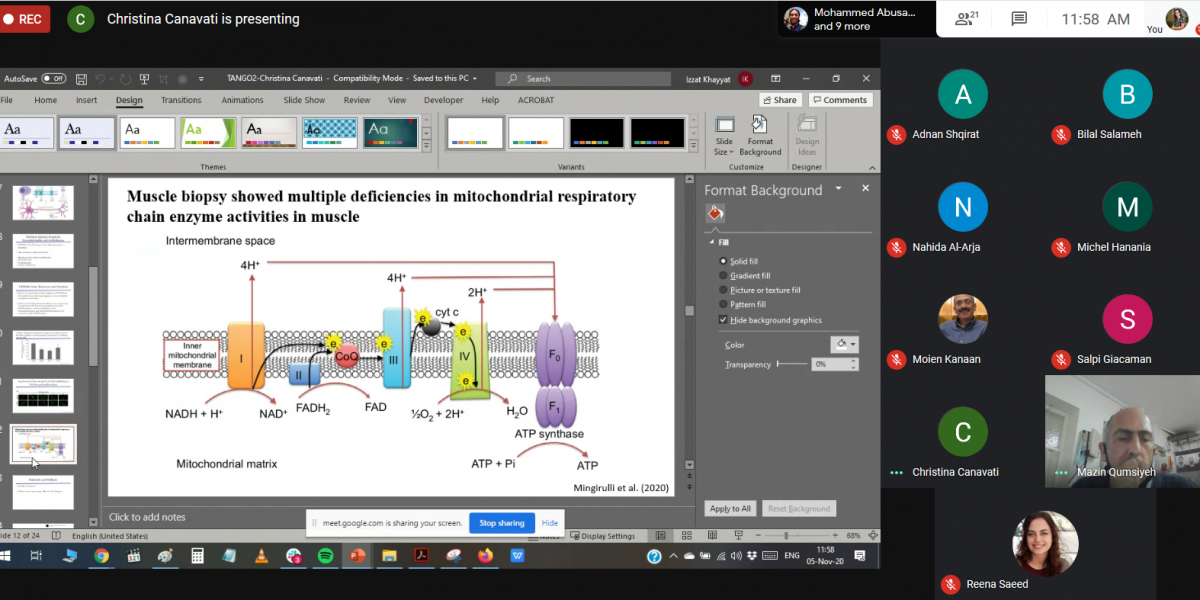Select the Fill paint bucket icon
Viewport: 1200px width, 600px height.
pos(714,214)
